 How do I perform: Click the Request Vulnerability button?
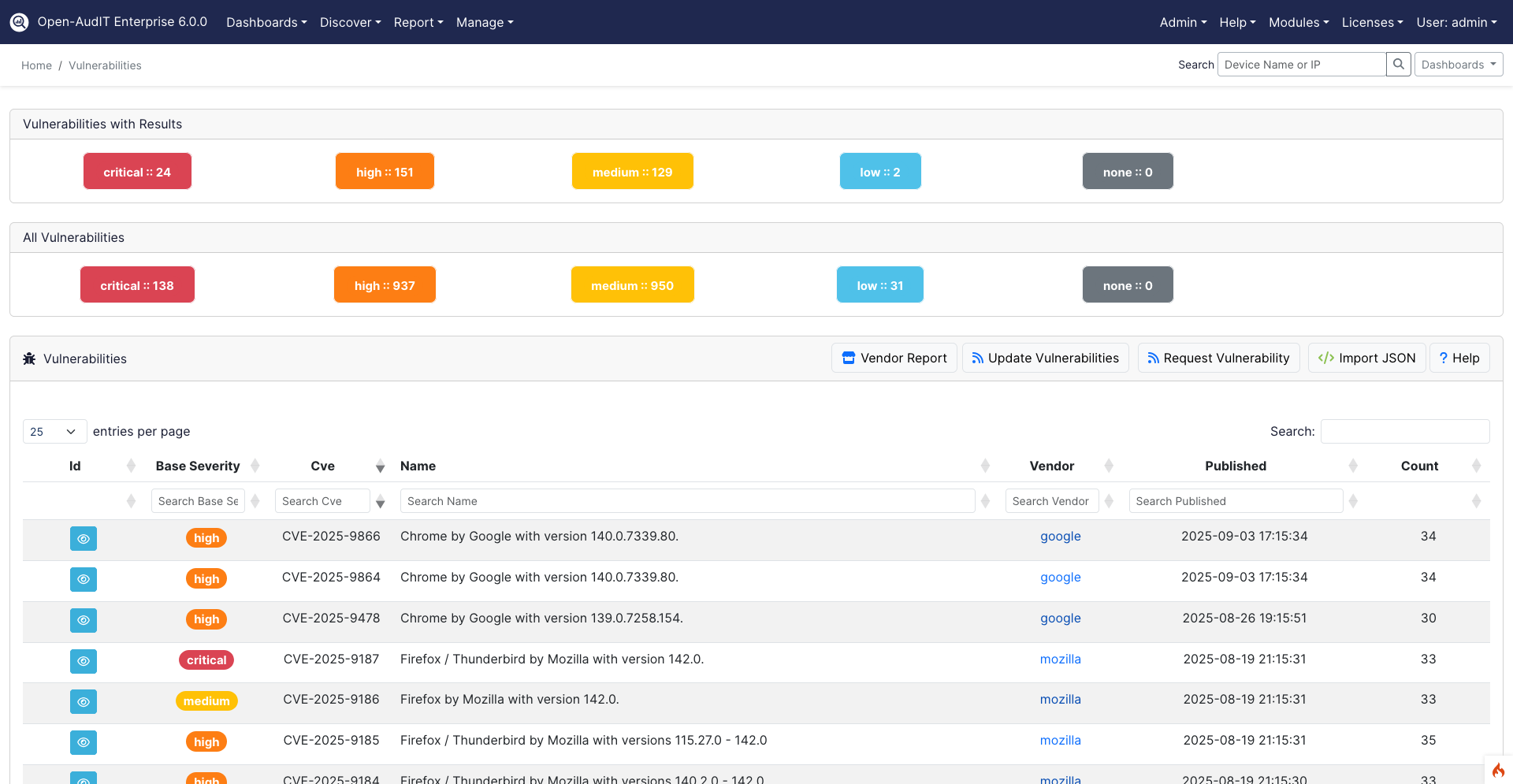point(1218,357)
